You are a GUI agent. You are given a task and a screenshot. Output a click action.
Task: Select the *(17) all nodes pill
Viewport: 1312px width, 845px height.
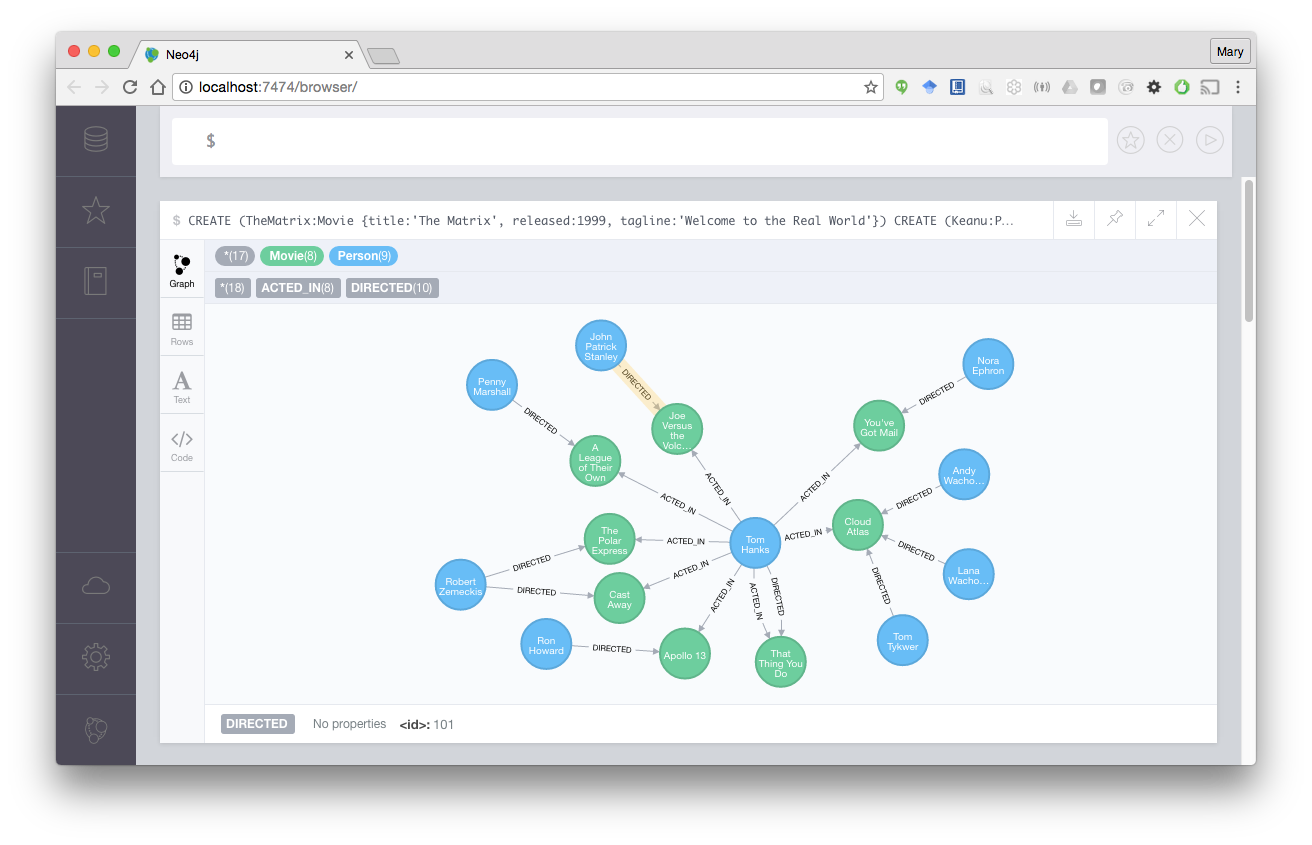(x=235, y=256)
